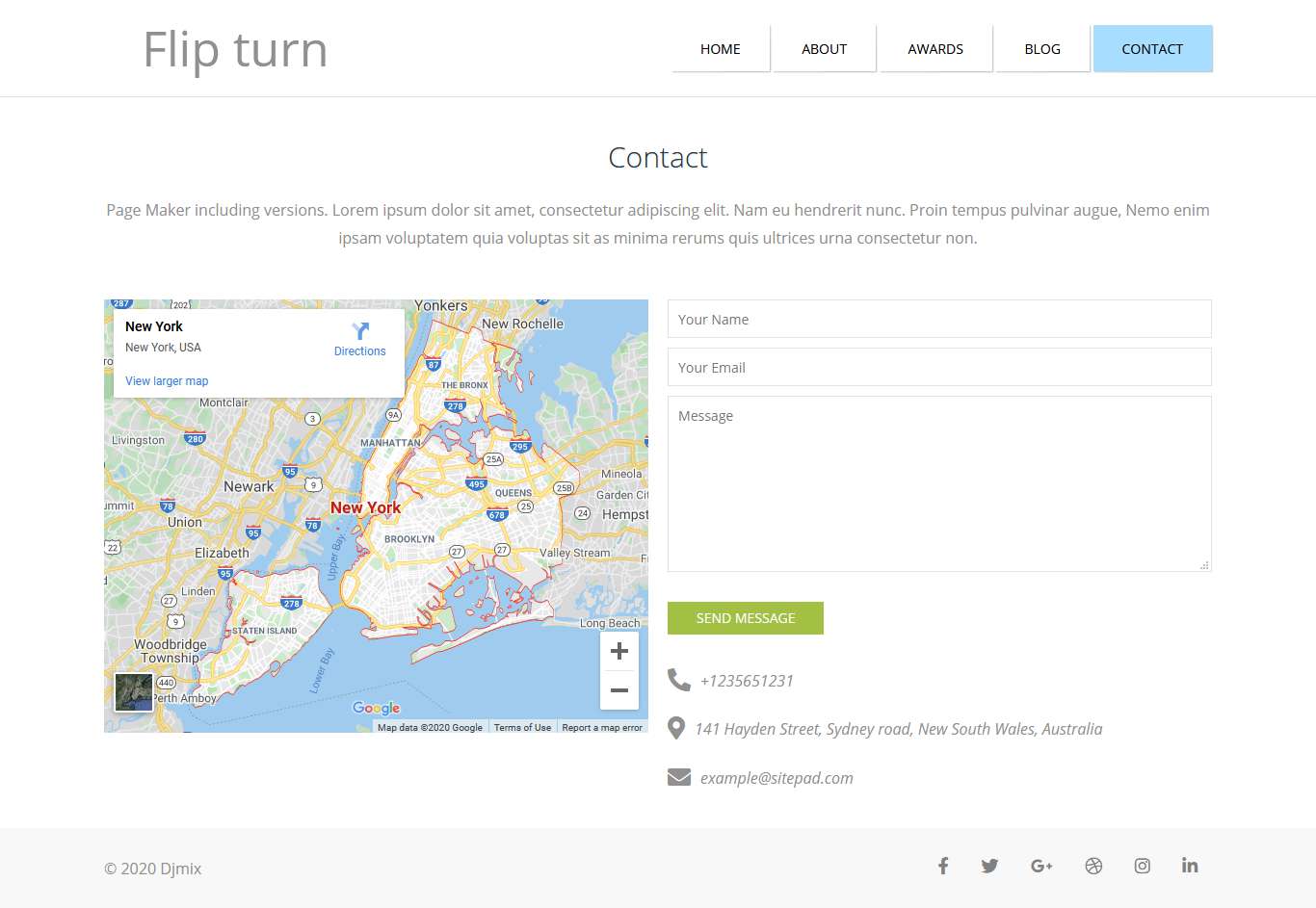The image size is (1316, 908).
Task: Click the Flip turn site logo
Action: coord(235,49)
